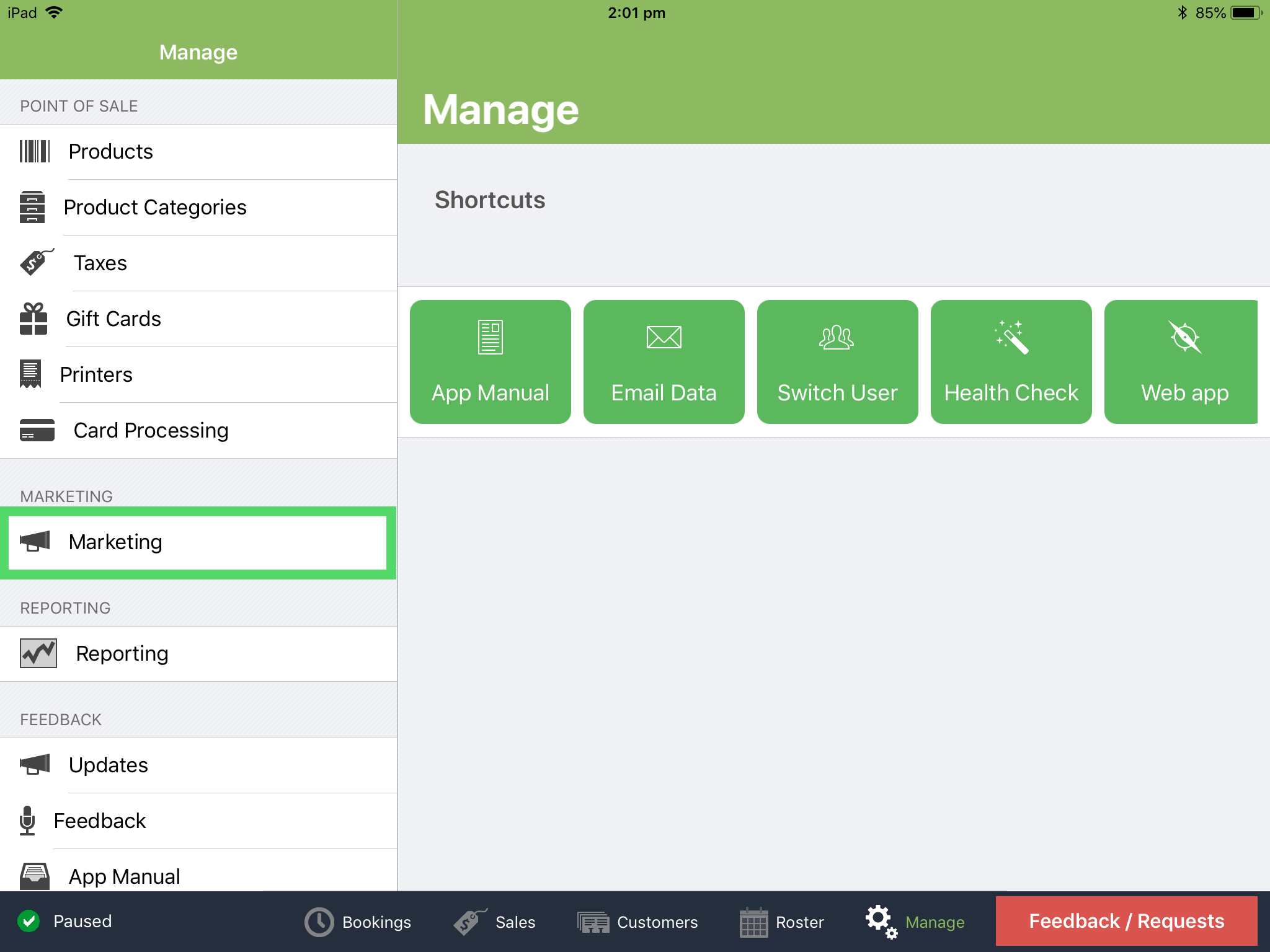Select the Feedback sidebar item
The height and width of the screenshot is (952, 1270).
point(198,821)
